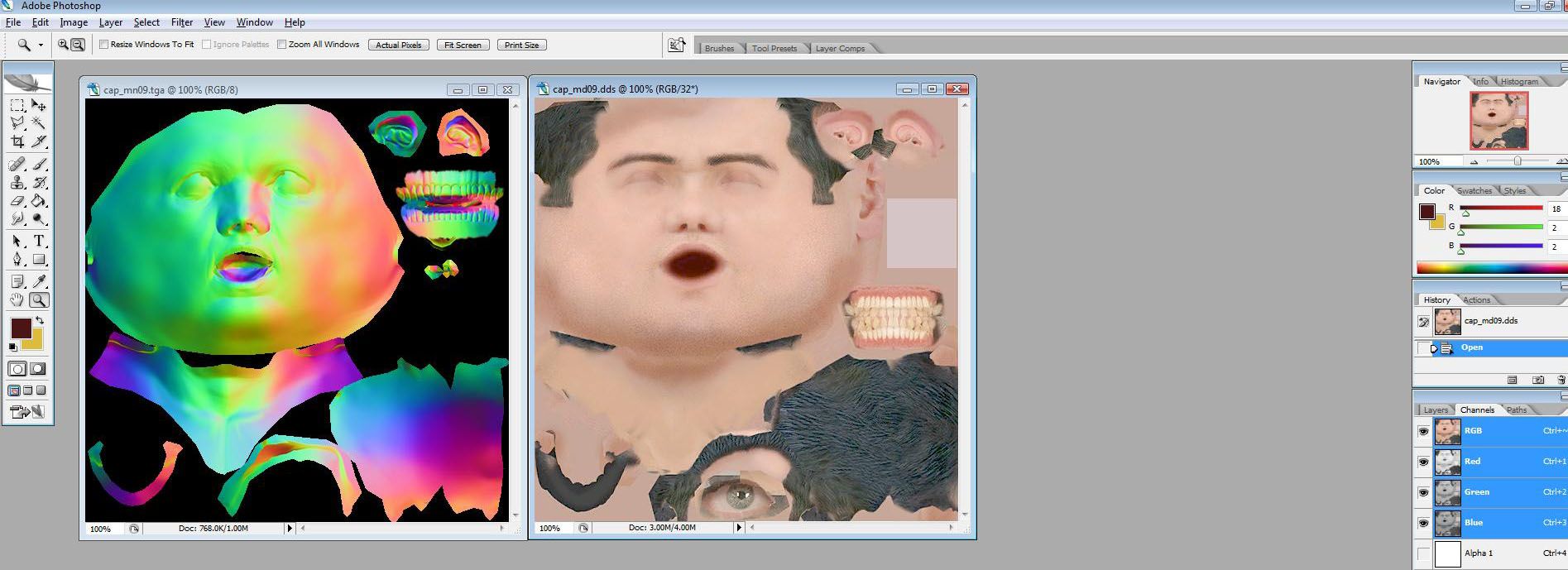Screen dimensions: 1568x570
Task: Click the color spectrum ramp bar
Action: click(x=1492, y=268)
